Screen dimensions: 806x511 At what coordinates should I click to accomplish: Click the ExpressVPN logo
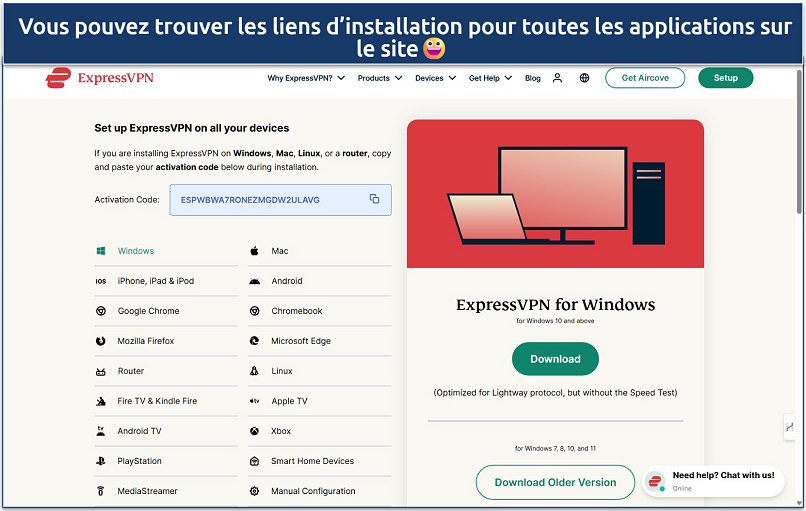[98, 78]
